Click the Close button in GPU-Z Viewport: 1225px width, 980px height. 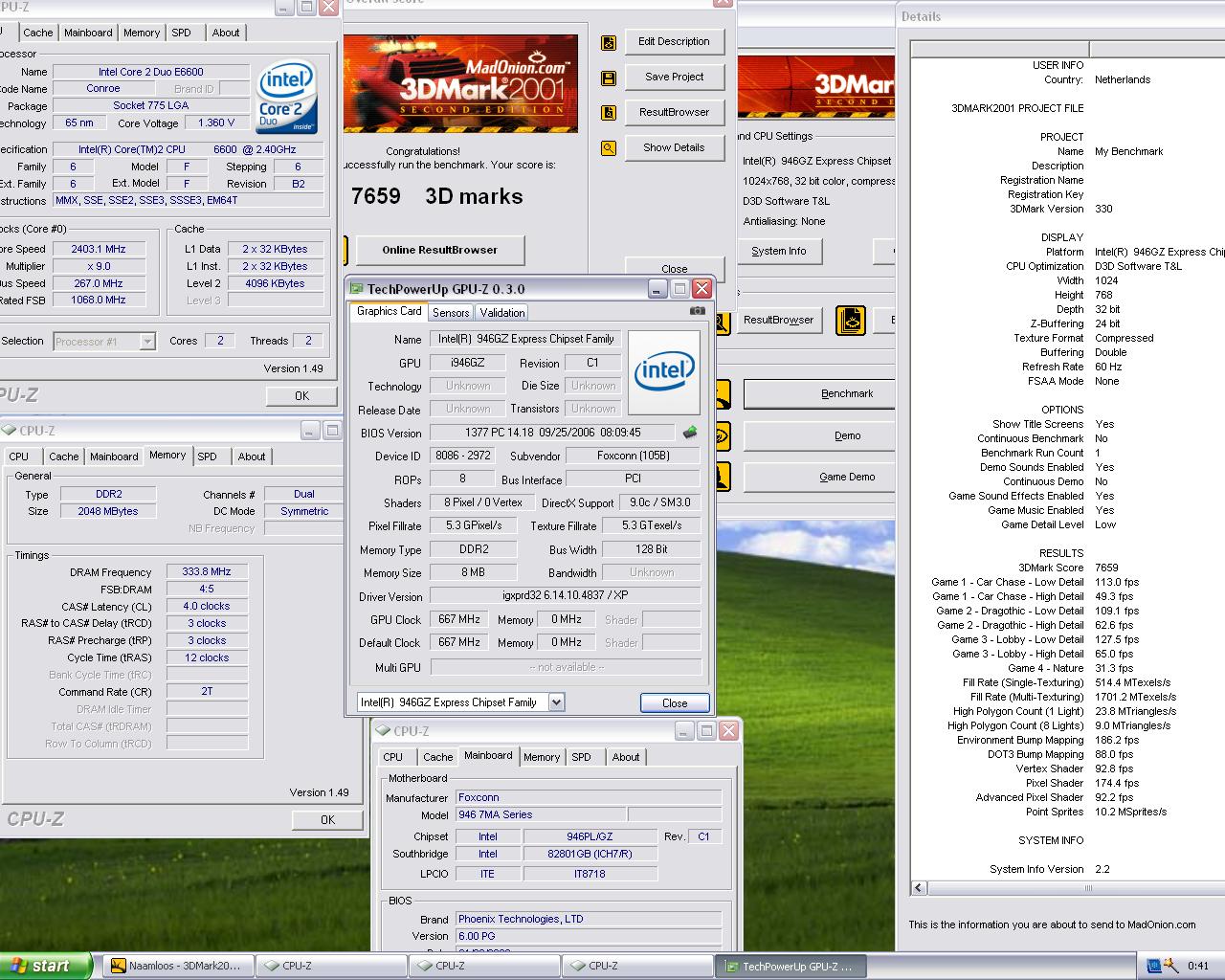[675, 703]
